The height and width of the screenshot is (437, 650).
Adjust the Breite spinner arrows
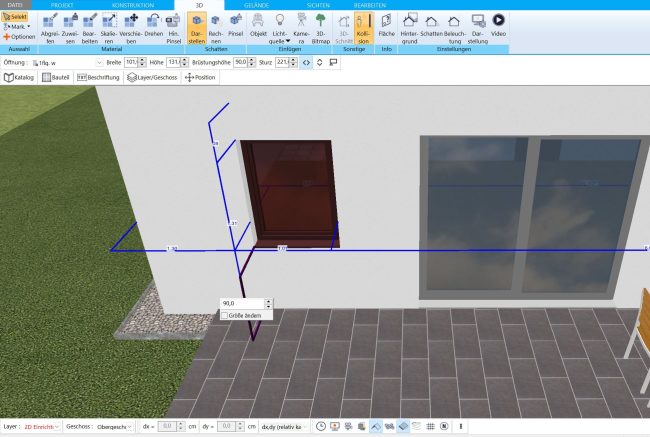click(142, 62)
